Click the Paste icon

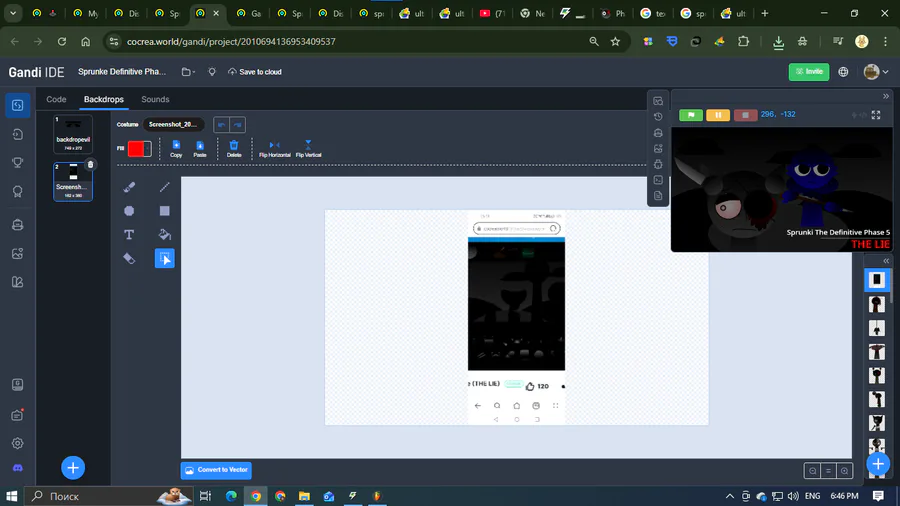(x=200, y=149)
